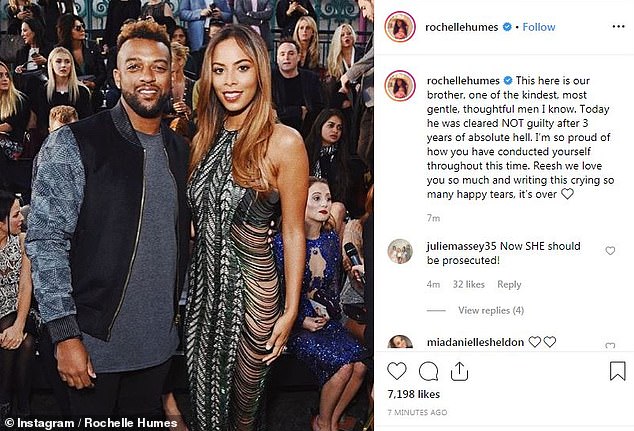Viewport: 634px width, 431px height.
Task: Open rochellehumes profile from header username
Action: pyautogui.click(x=461, y=27)
